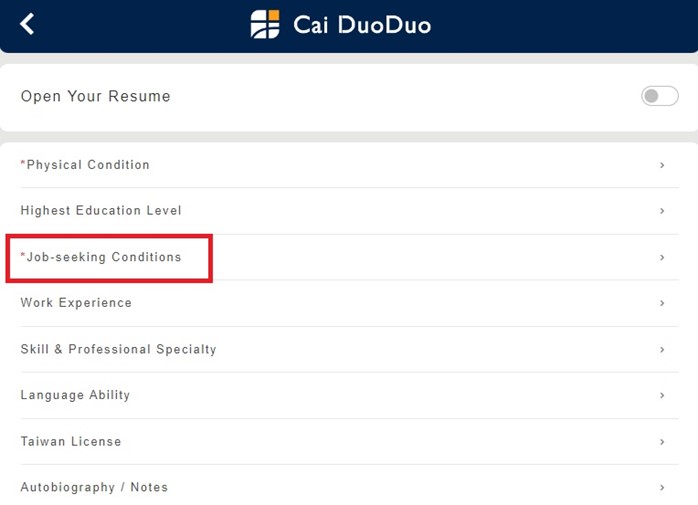Click the Language Ability chevron arrow
The image size is (698, 505).
[662, 395]
